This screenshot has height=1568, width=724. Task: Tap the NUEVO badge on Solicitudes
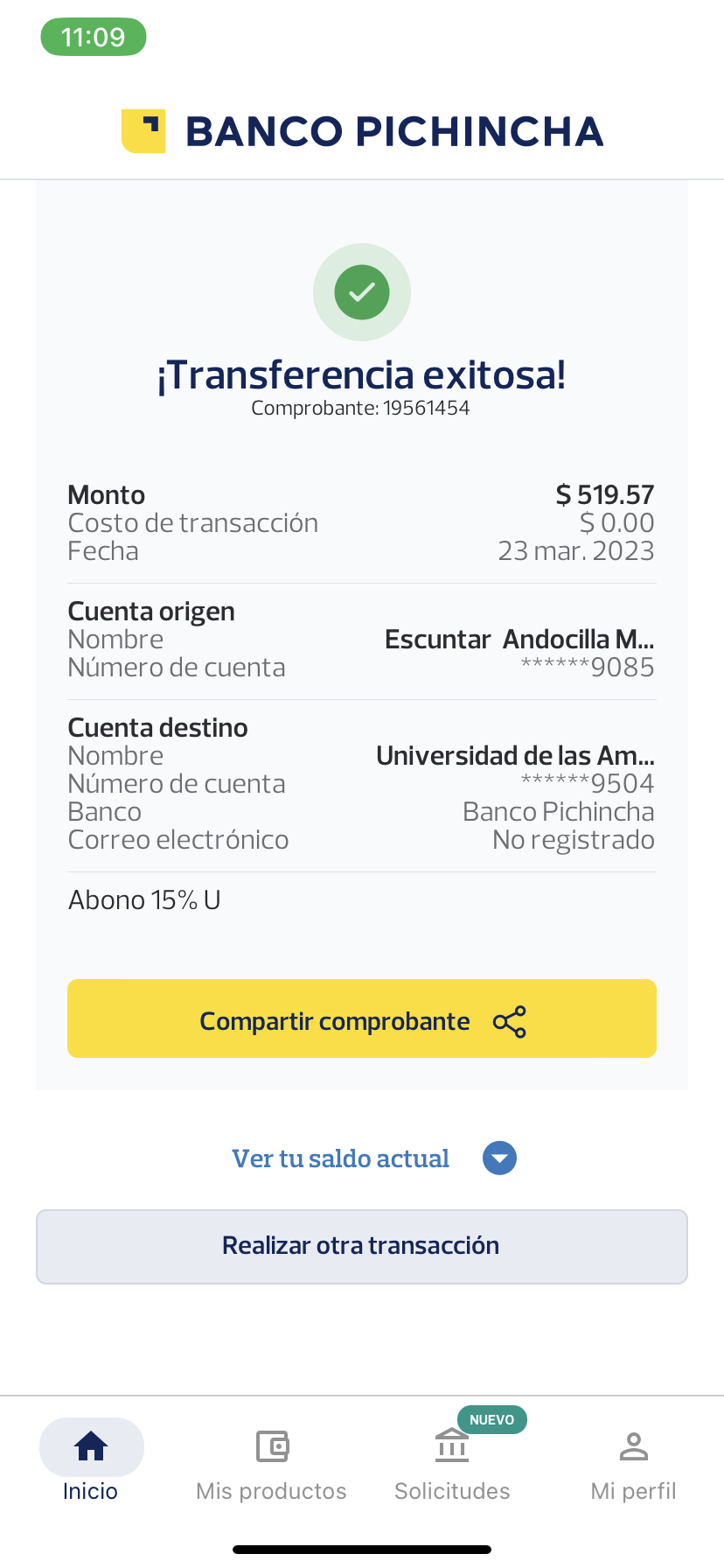pos(491,1419)
